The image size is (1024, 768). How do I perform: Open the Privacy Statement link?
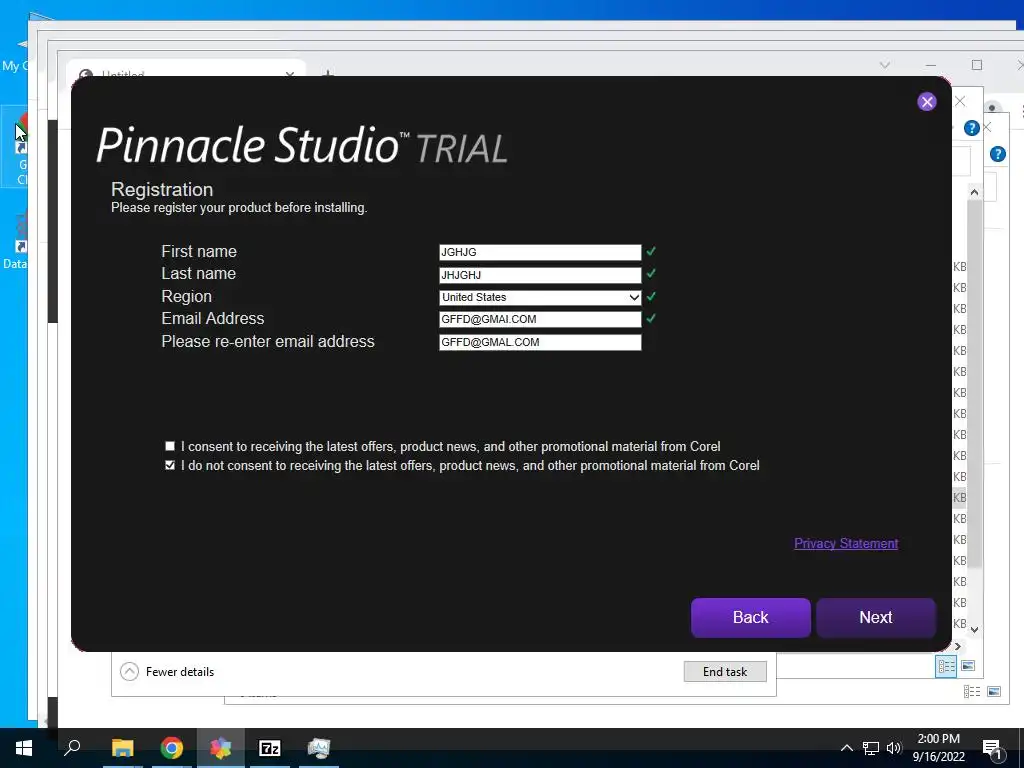coord(846,543)
